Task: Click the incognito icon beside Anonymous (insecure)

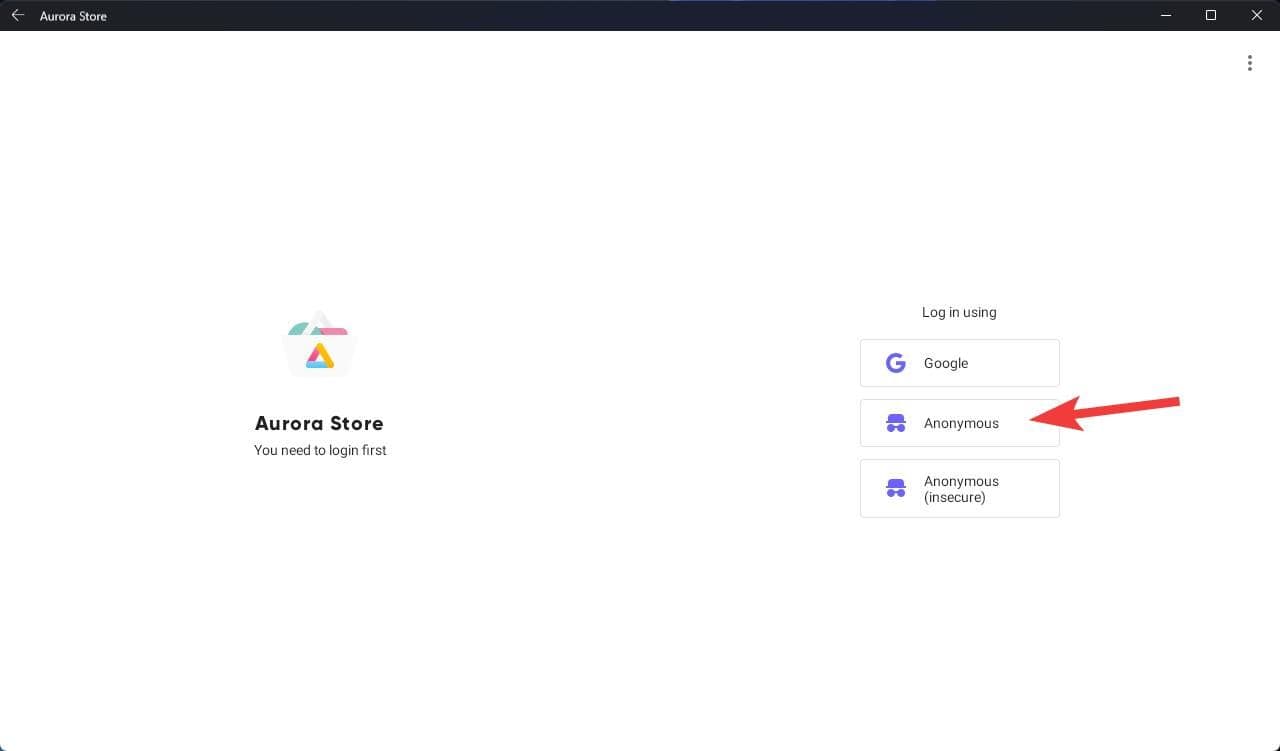Action: pos(895,488)
